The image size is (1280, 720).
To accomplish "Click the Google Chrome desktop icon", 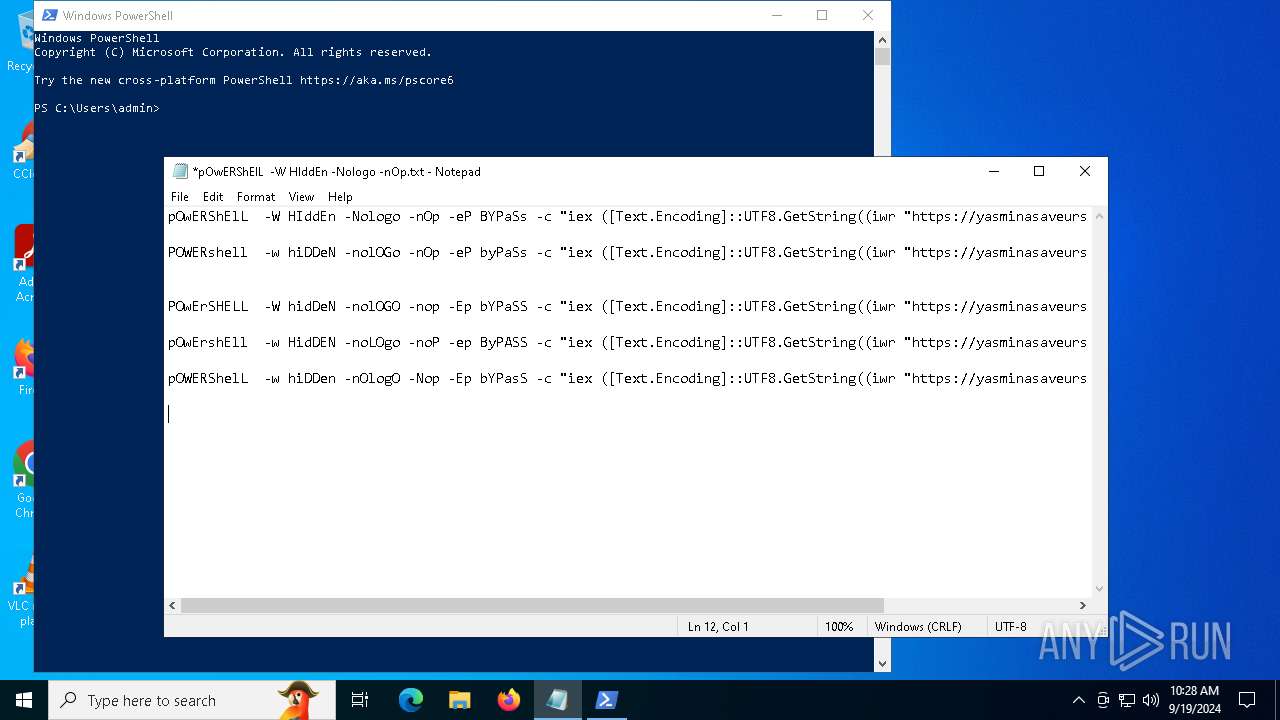I will [x=22, y=480].
